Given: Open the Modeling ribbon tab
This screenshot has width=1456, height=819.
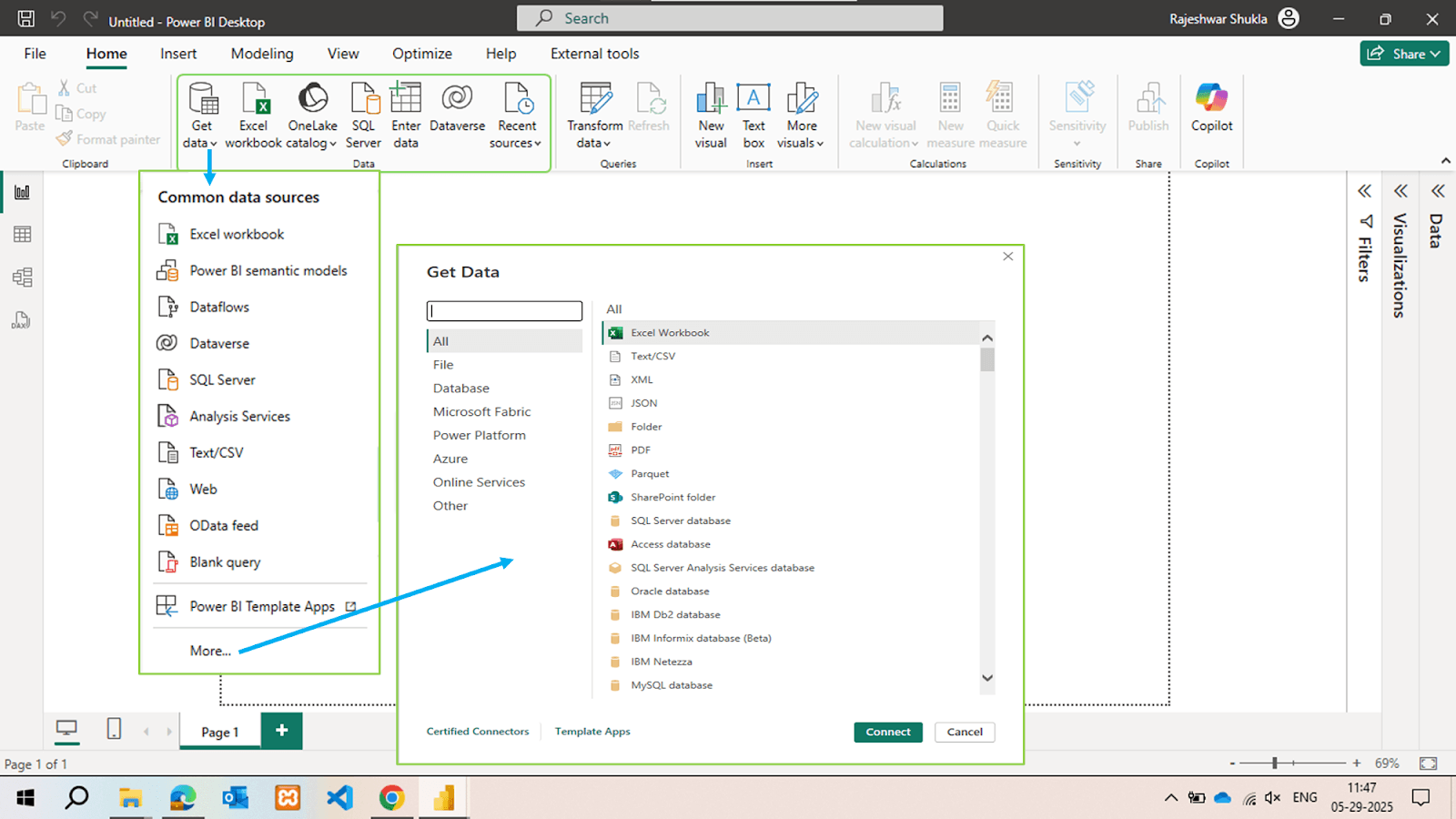Looking at the screenshot, I should (x=262, y=54).
